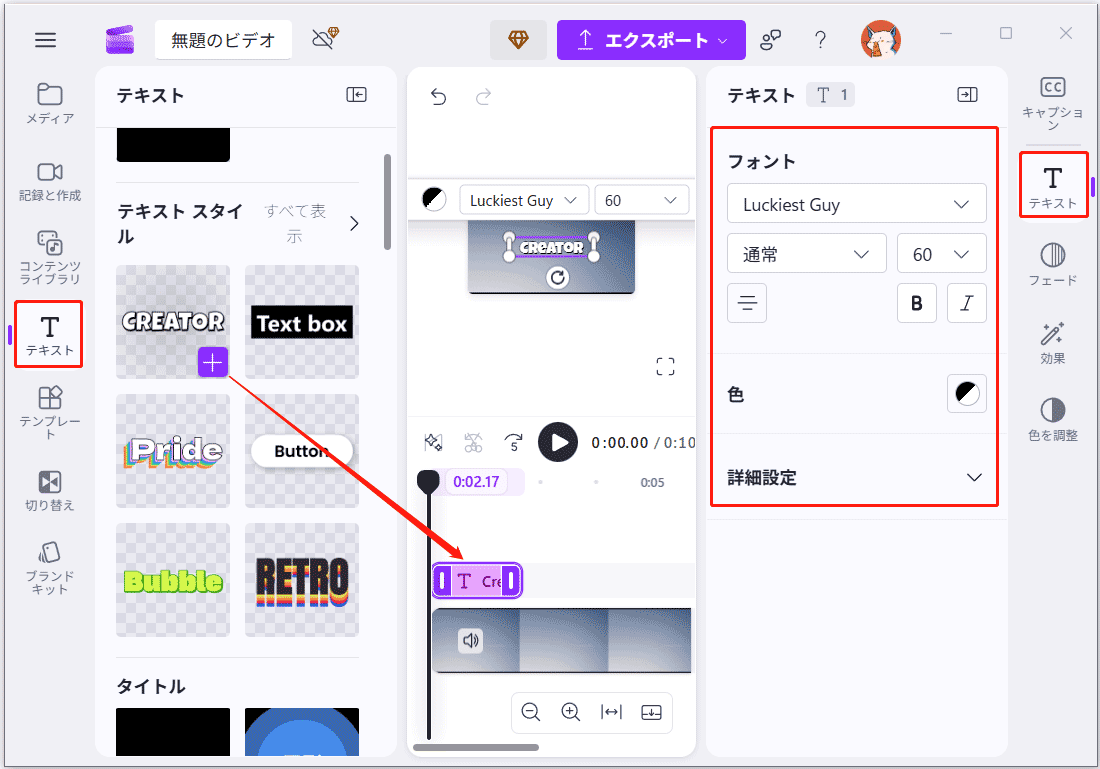The image size is (1100, 769).
Task: Zoom out the timeline with the magnifier icon
Action: 531,712
